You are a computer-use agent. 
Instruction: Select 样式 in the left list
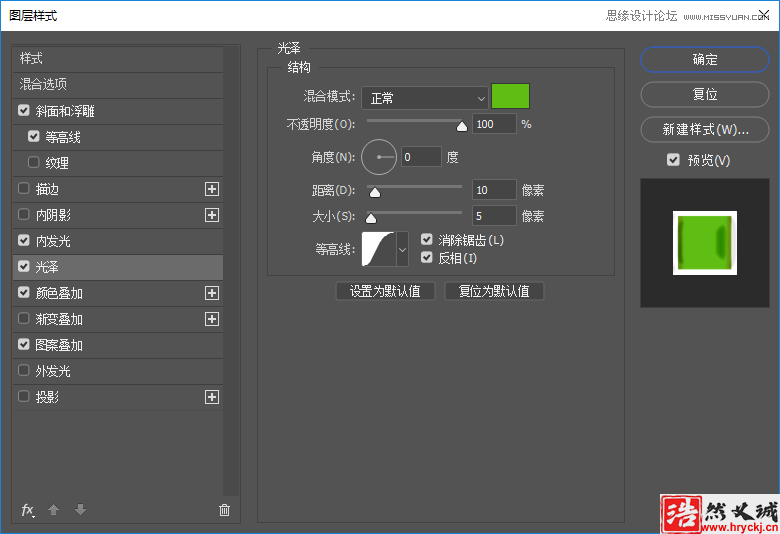(117, 59)
